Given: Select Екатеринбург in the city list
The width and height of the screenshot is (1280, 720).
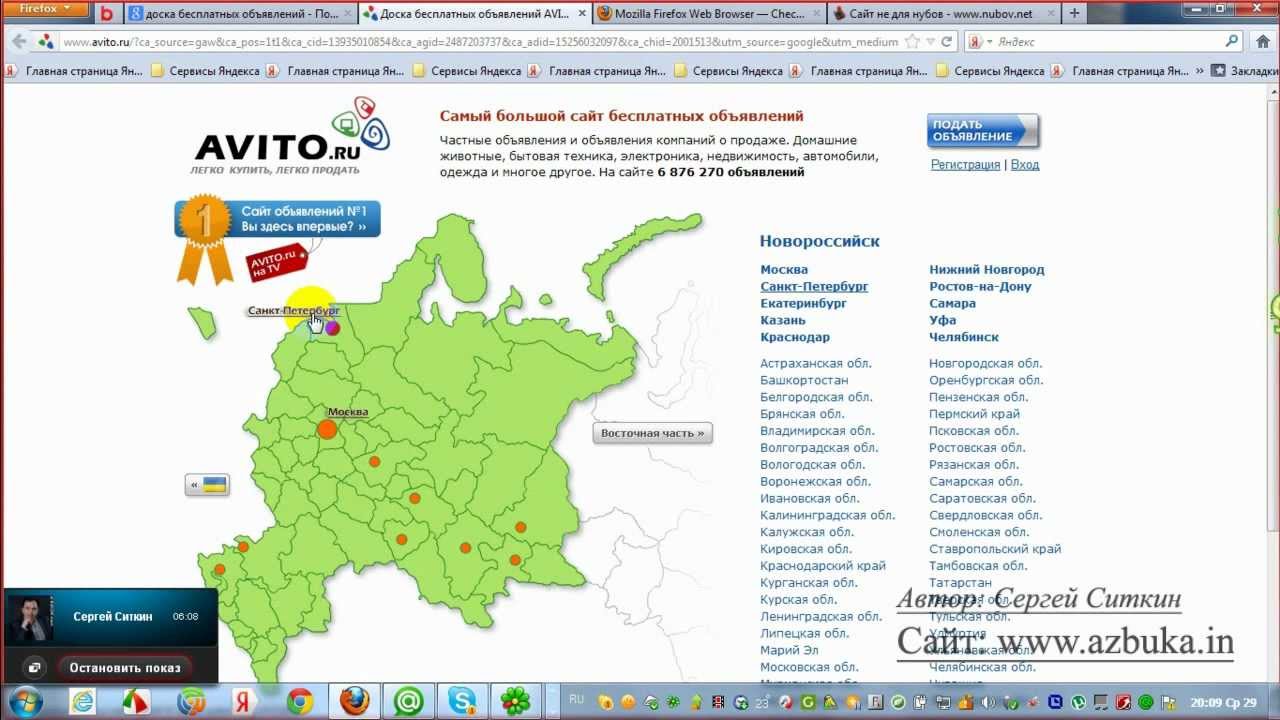Looking at the screenshot, I should (803, 304).
